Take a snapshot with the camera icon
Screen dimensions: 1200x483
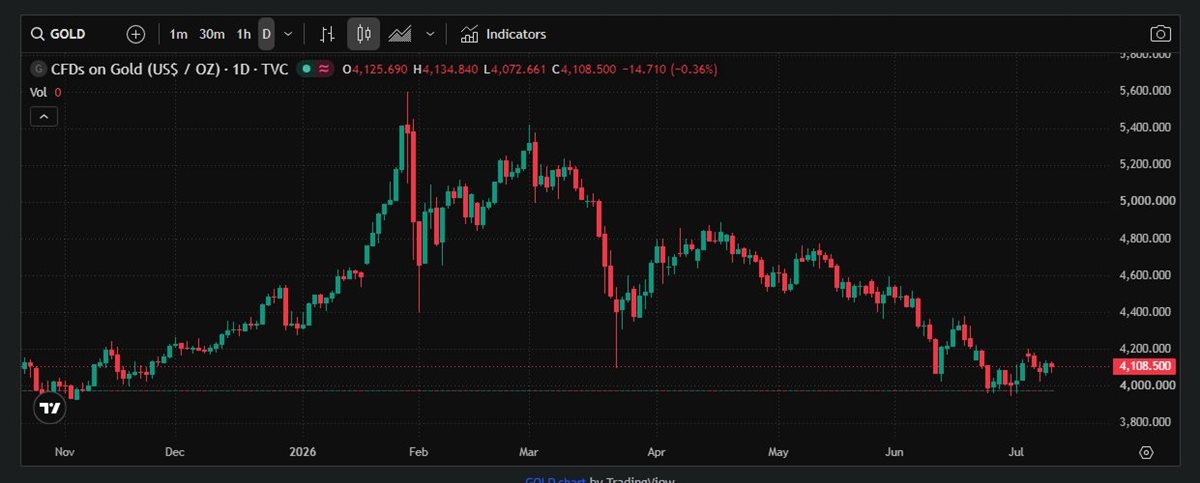(1160, 34)
